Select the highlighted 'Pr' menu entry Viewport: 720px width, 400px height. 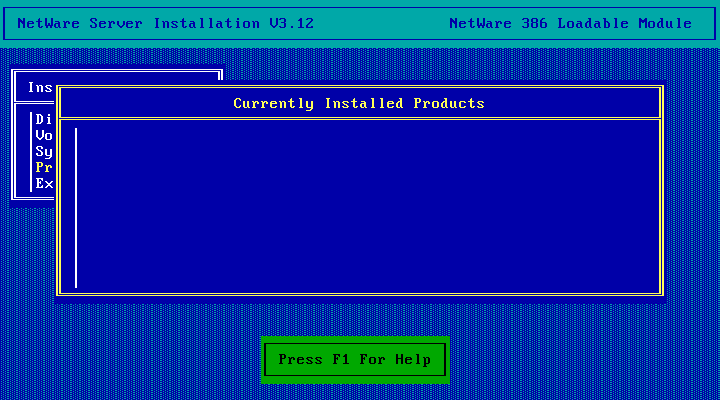pos(44,168)
